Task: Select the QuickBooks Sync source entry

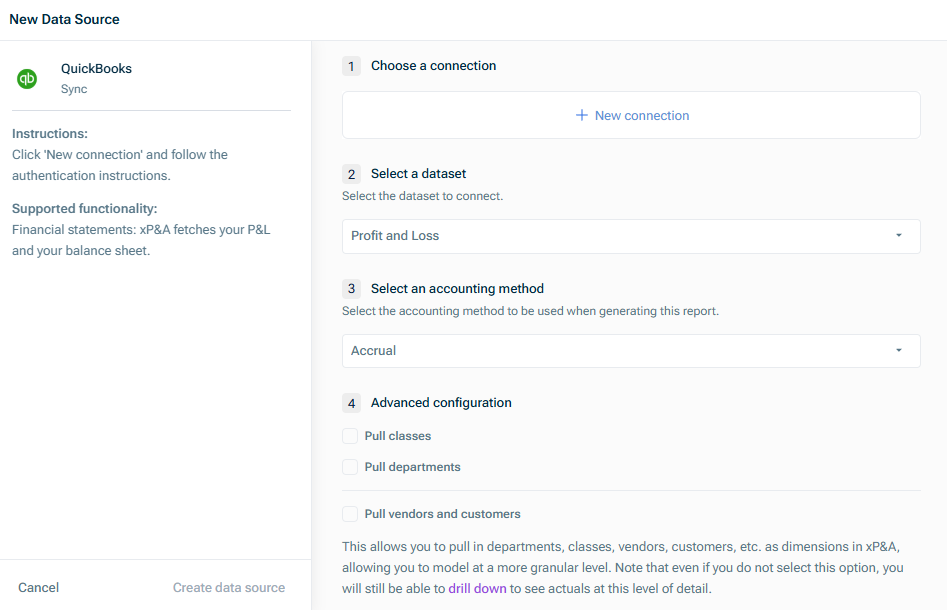Action: tap(96, 78)
